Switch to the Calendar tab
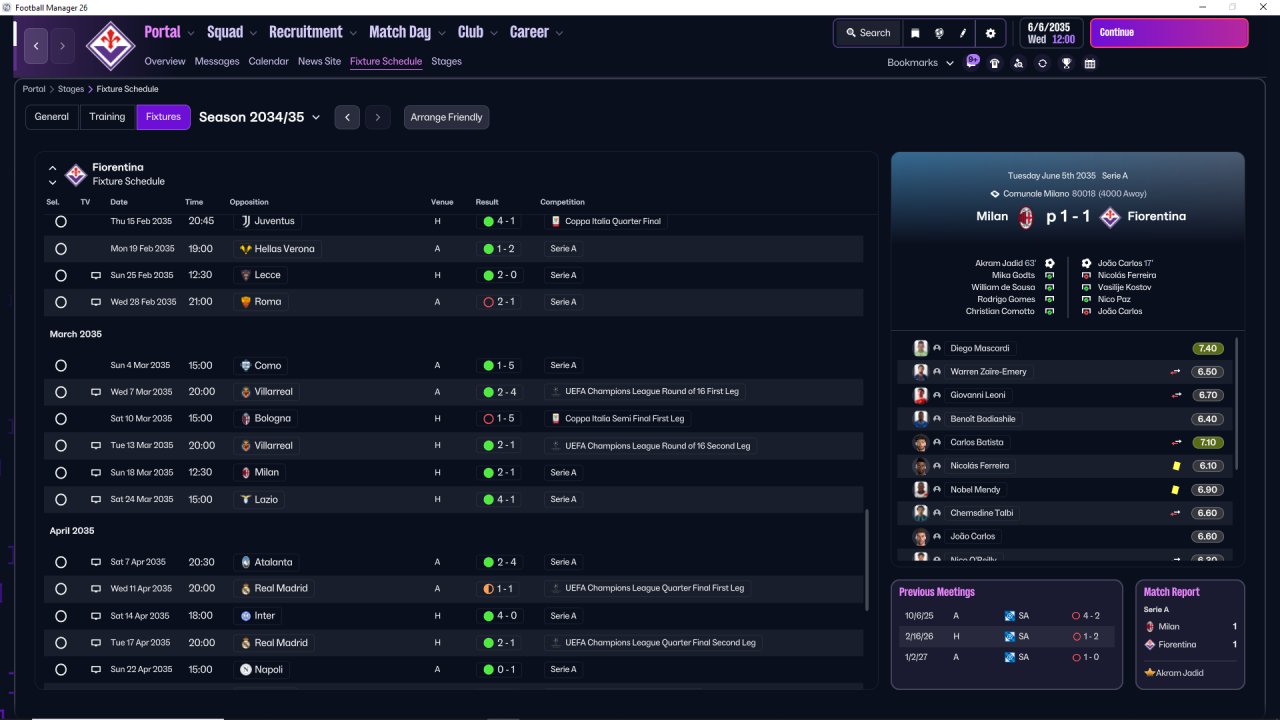The height and width of the screenshot is (720, 1280). (x=269, y=61)
